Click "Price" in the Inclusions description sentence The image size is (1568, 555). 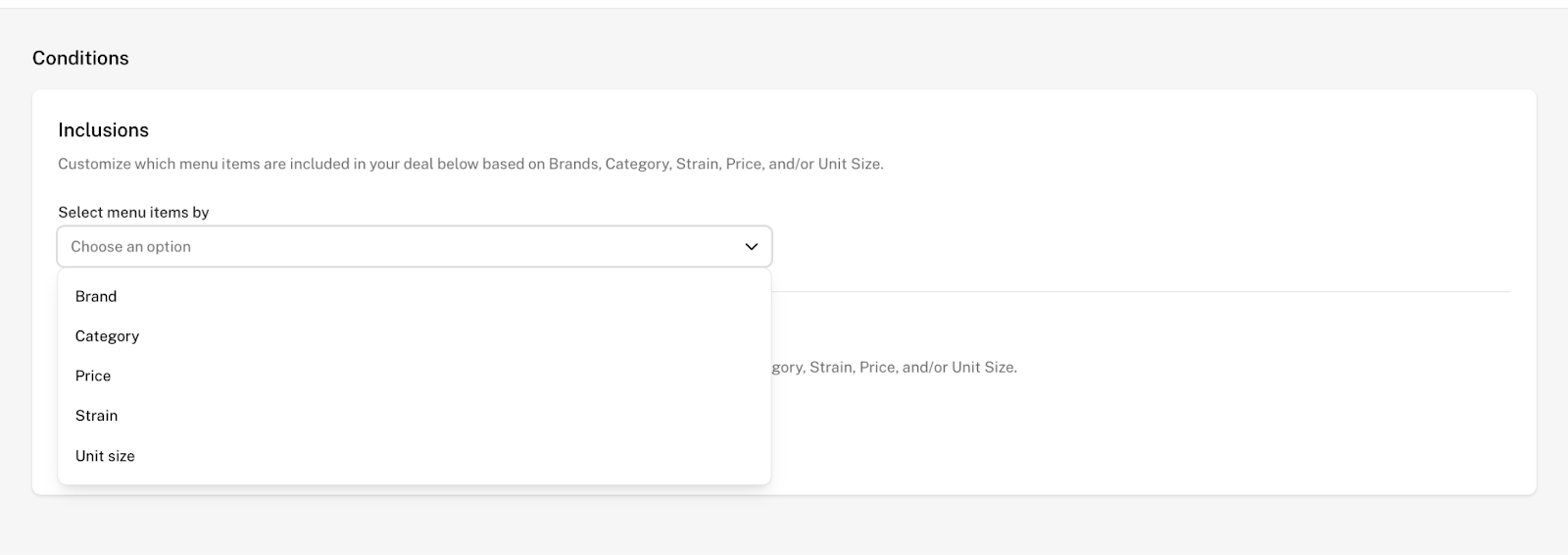pyautogui.click(x=742, y=164)
